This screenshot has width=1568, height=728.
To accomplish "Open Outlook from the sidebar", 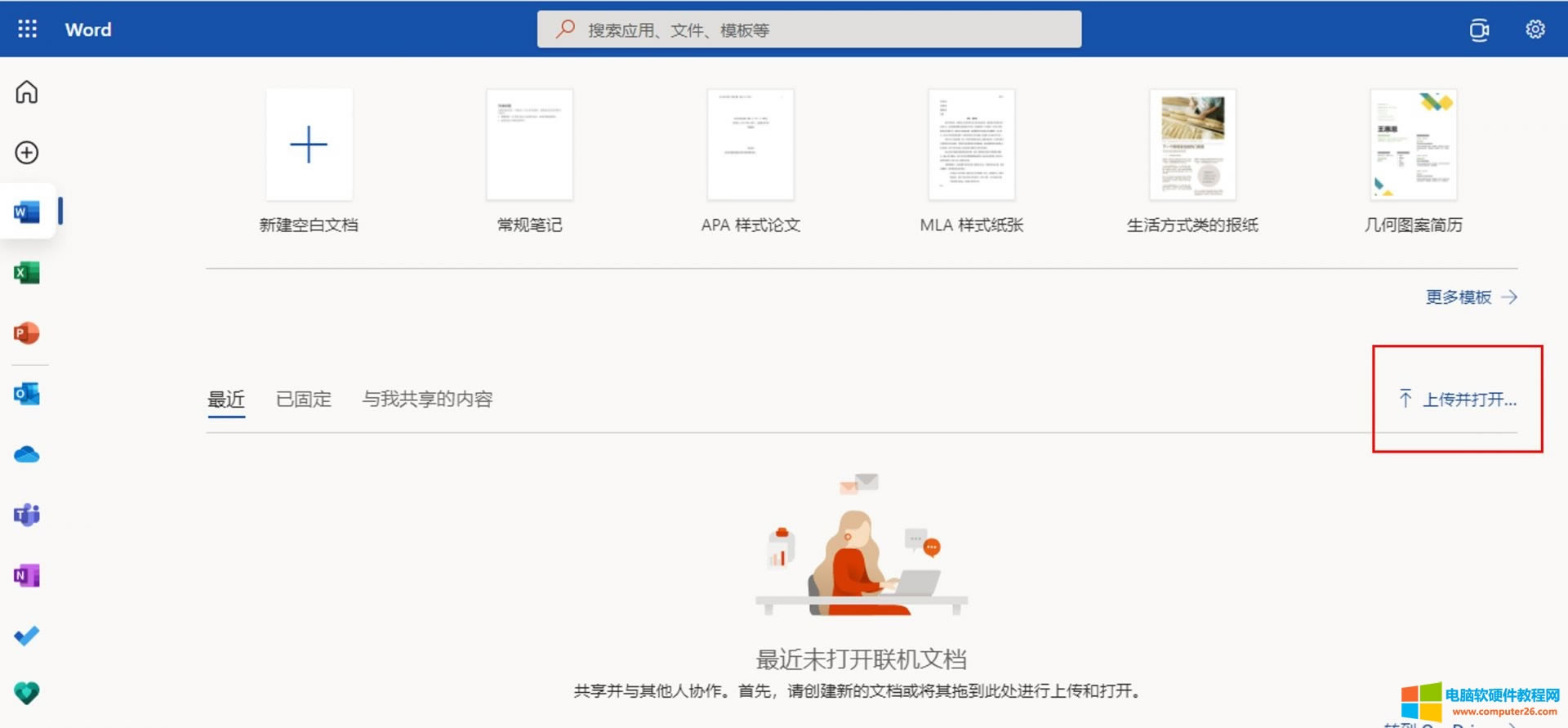I will (27, 394).
